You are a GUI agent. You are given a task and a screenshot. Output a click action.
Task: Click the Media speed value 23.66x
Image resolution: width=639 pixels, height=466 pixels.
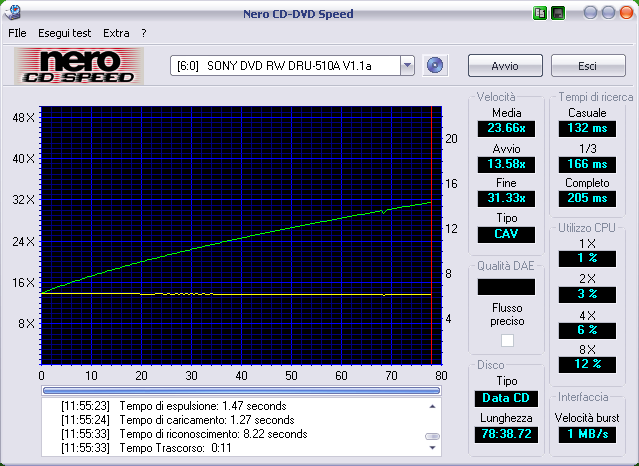click(x=506, y=128)
